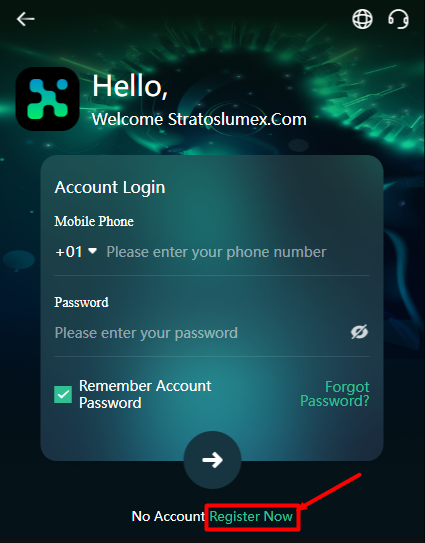Expand the +01 country code dropdown arrow
The image size is (425, 543).
(x=92, y=250)
